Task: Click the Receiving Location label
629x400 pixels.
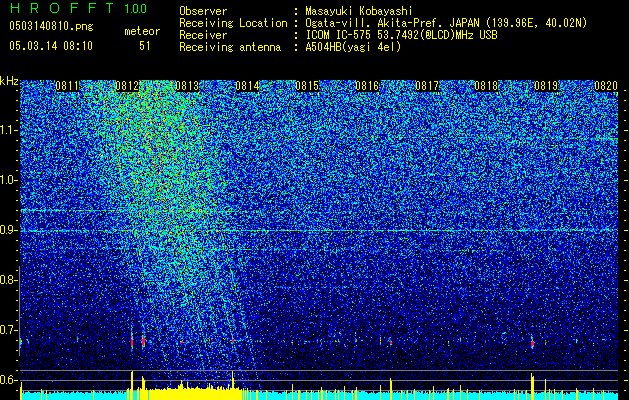Action: pos(233,23)
